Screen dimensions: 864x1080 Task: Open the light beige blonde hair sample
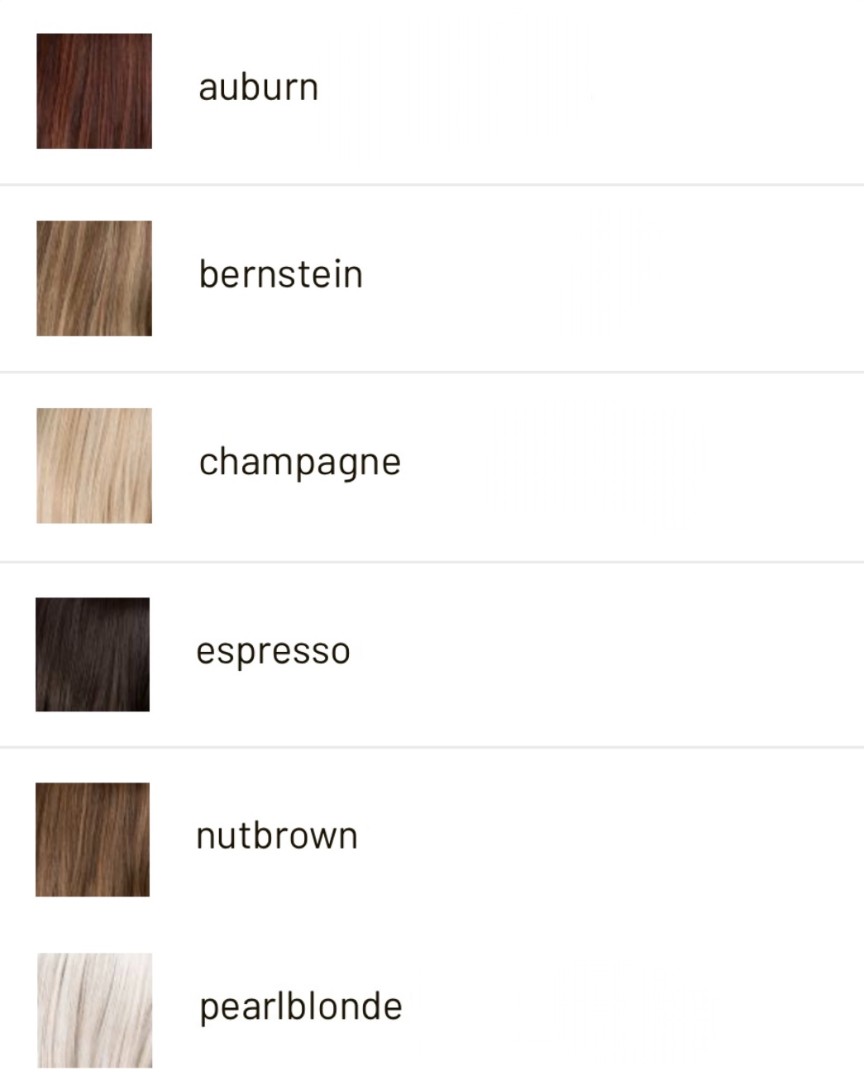[94, 466]
